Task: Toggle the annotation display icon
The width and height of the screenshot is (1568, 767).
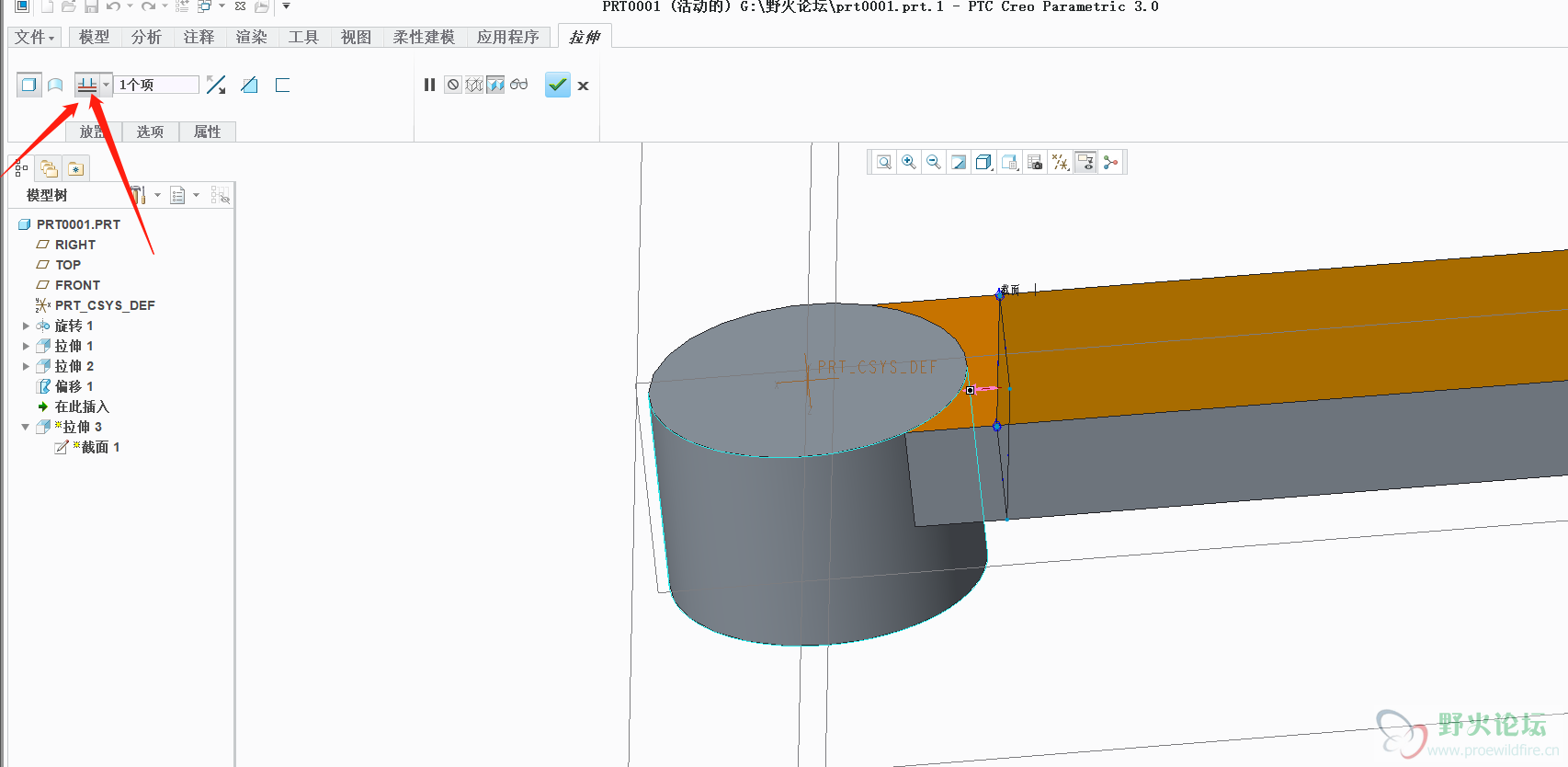Action: 1085,162
